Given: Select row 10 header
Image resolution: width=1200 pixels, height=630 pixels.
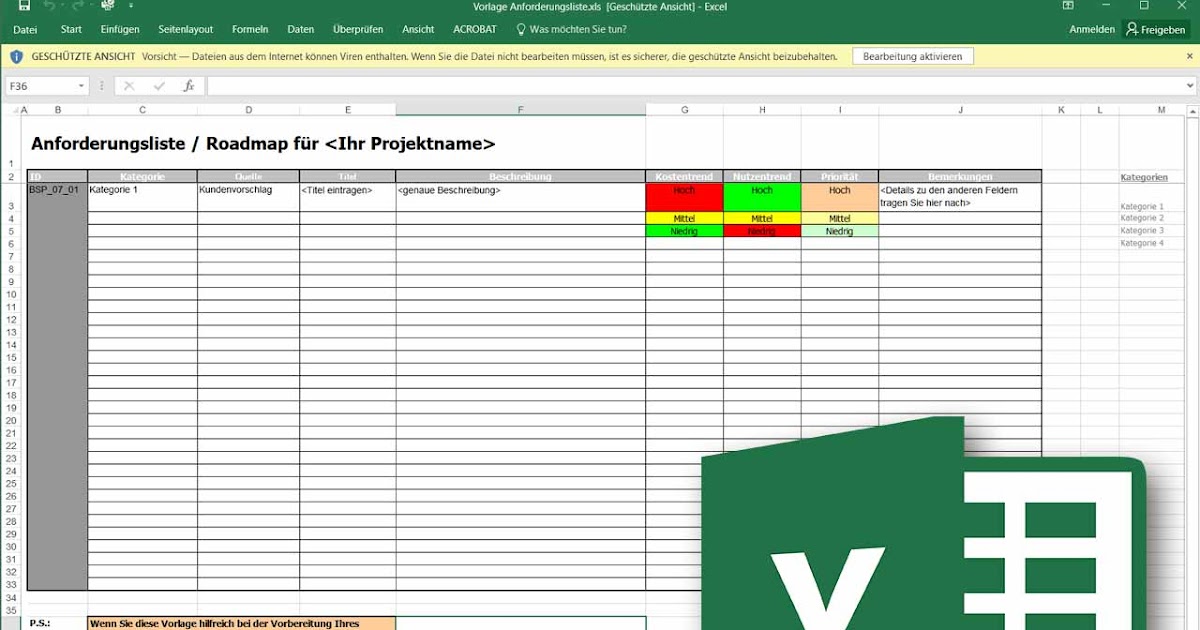Looking at the screenshot, I should pyautogui.click(x=11, y=294).
